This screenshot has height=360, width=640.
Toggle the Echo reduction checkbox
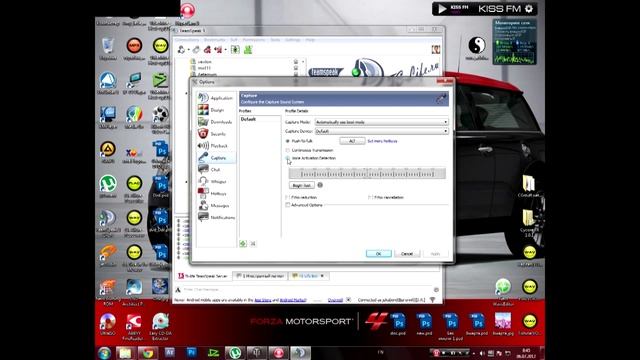(288, 197)
